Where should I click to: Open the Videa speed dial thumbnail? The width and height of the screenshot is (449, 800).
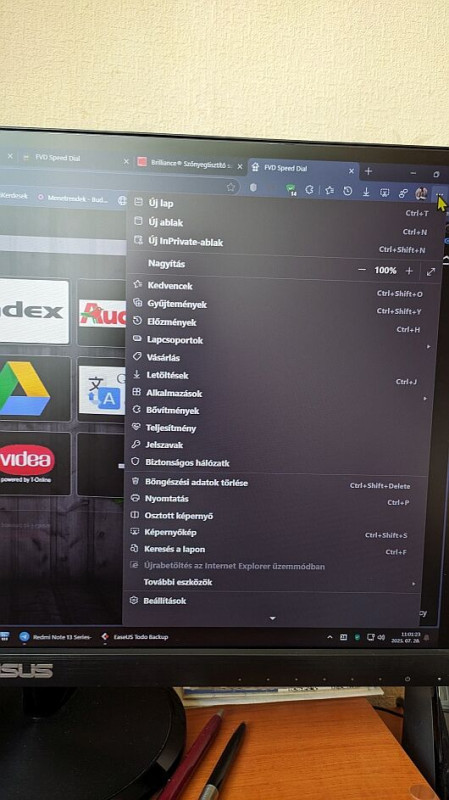[35, 463]
